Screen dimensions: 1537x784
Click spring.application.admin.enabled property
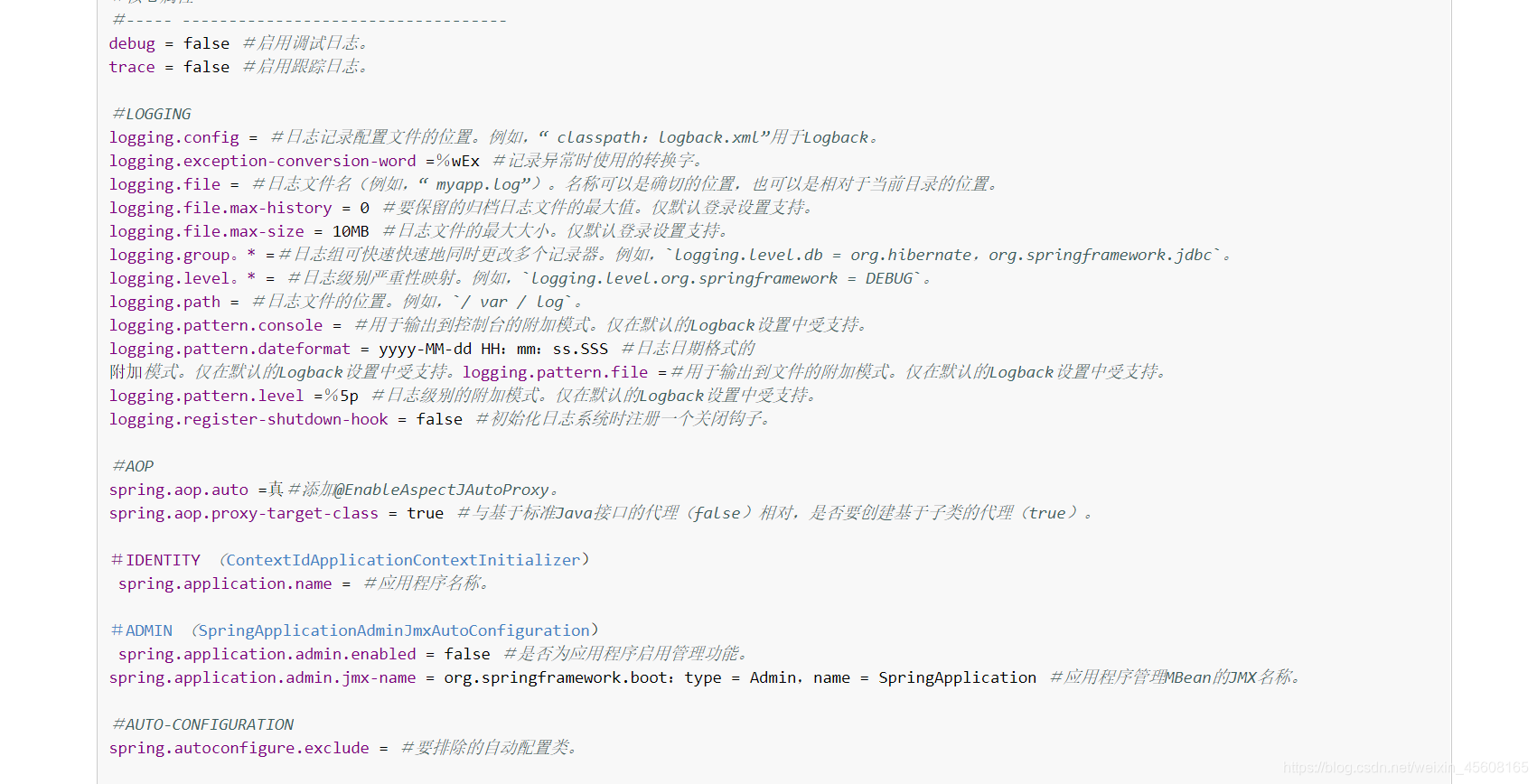(267, 654)
